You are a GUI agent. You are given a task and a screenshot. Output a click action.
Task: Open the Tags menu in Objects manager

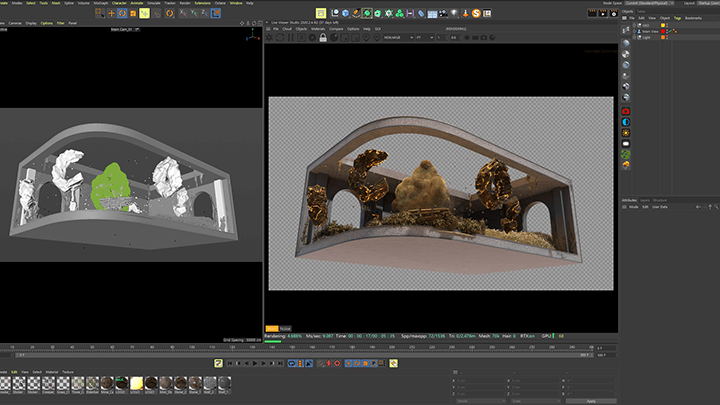pyautogui.click(x=677, y=18)
